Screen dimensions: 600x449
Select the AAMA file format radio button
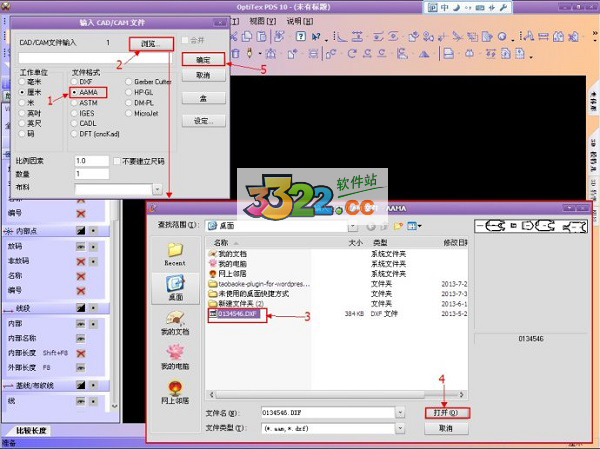click(74, 93)
